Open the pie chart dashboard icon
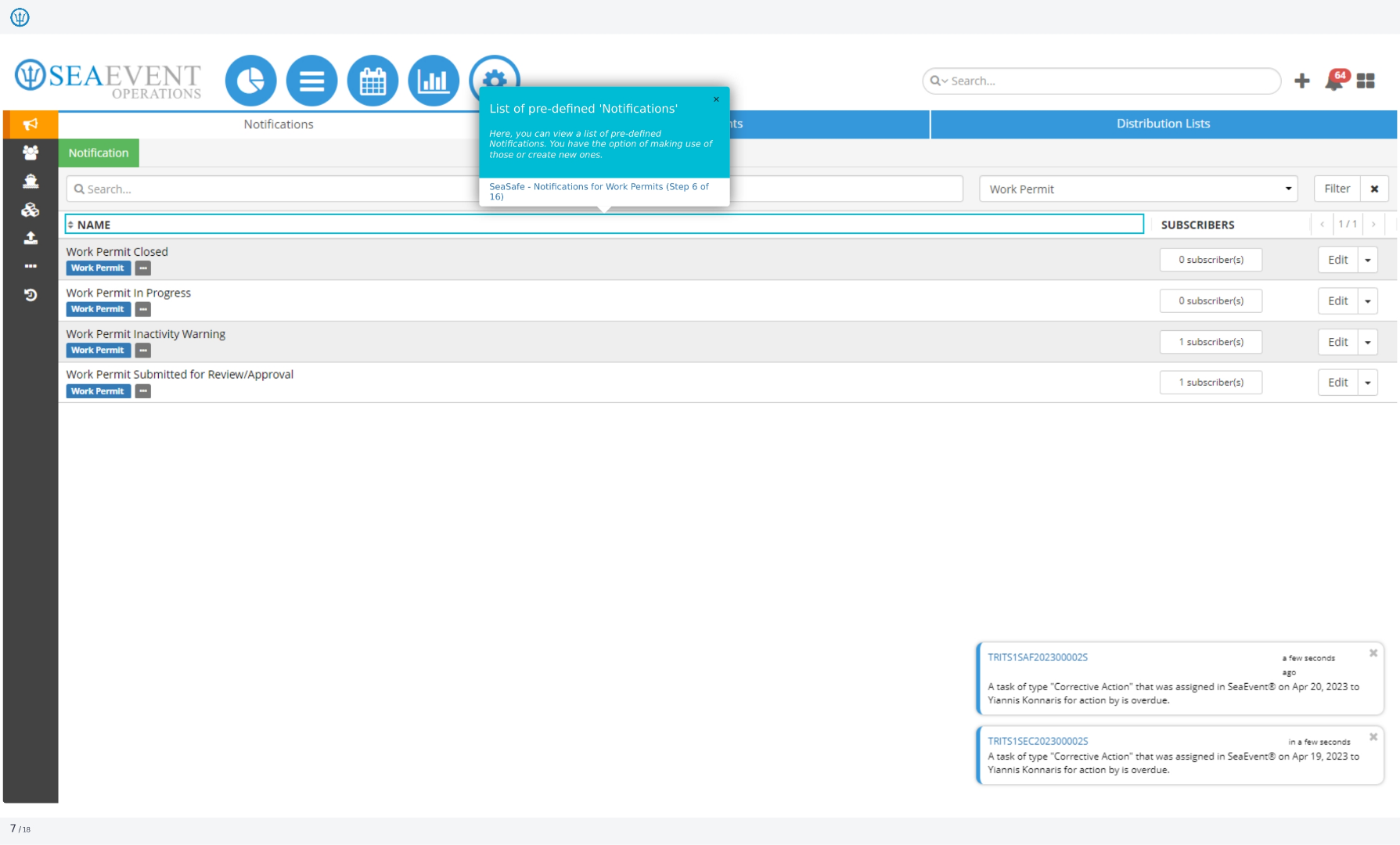 [x=250, y=81]
